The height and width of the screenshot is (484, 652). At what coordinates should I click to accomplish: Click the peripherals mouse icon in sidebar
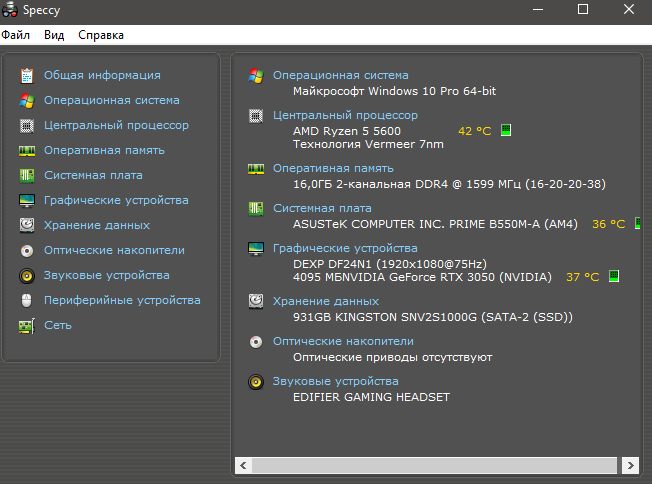27,301
